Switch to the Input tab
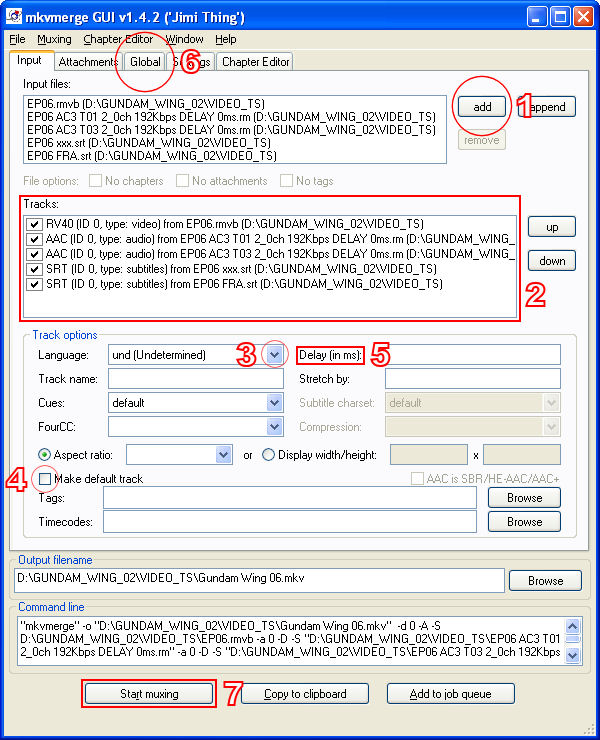600x740 pixels. (29, 60)
